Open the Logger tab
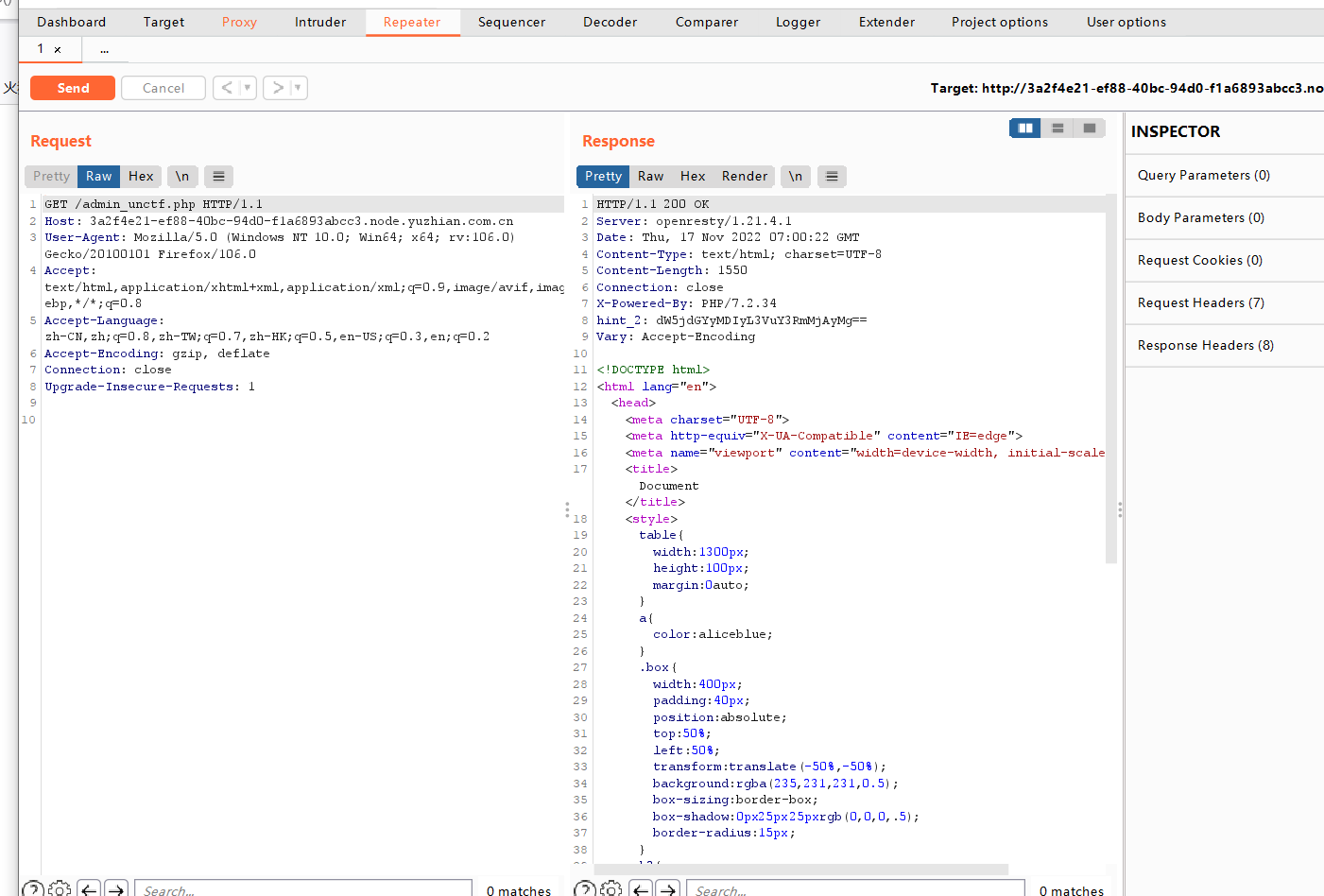1324x896 pixels. click(x=798, y=22)
